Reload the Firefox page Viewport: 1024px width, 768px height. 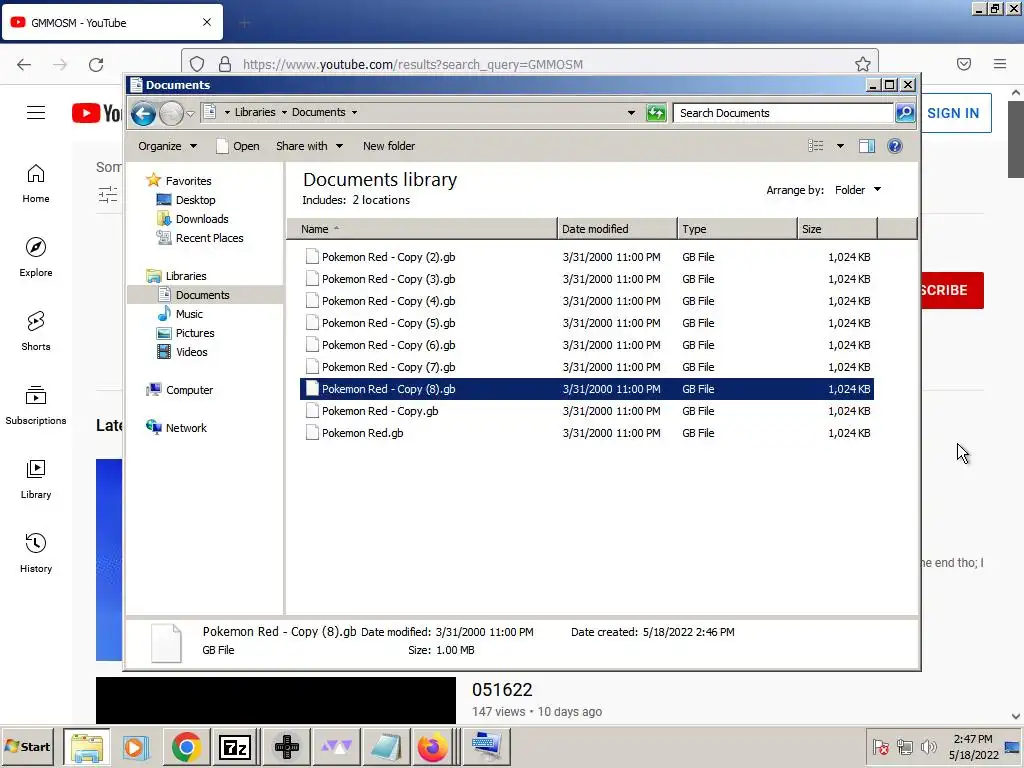click(96, 64)
